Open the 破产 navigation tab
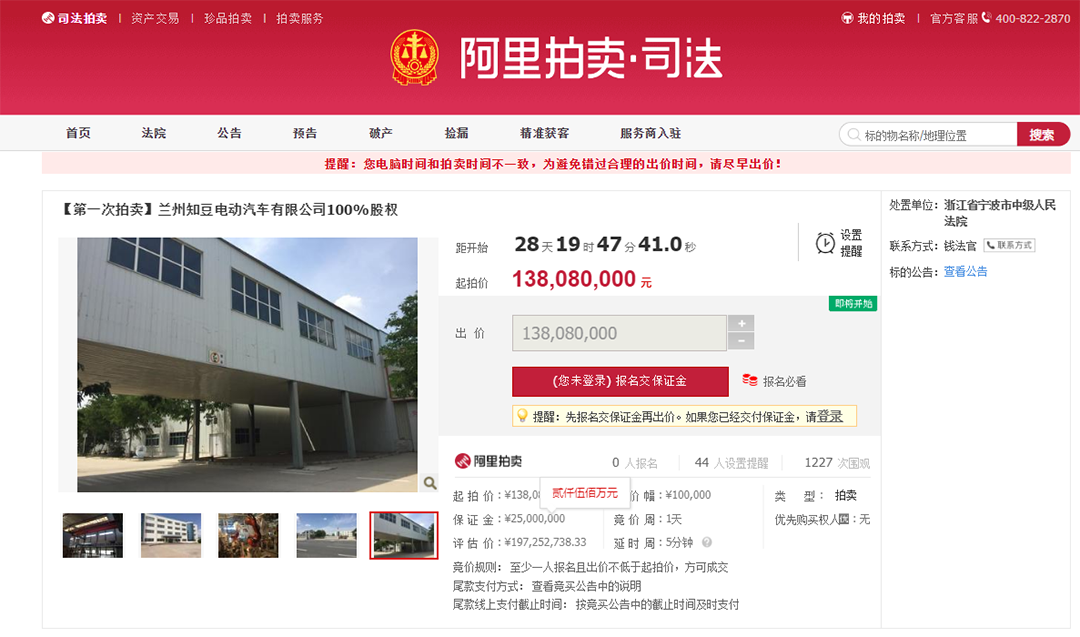1080x637 pixels. coord(381,133)
